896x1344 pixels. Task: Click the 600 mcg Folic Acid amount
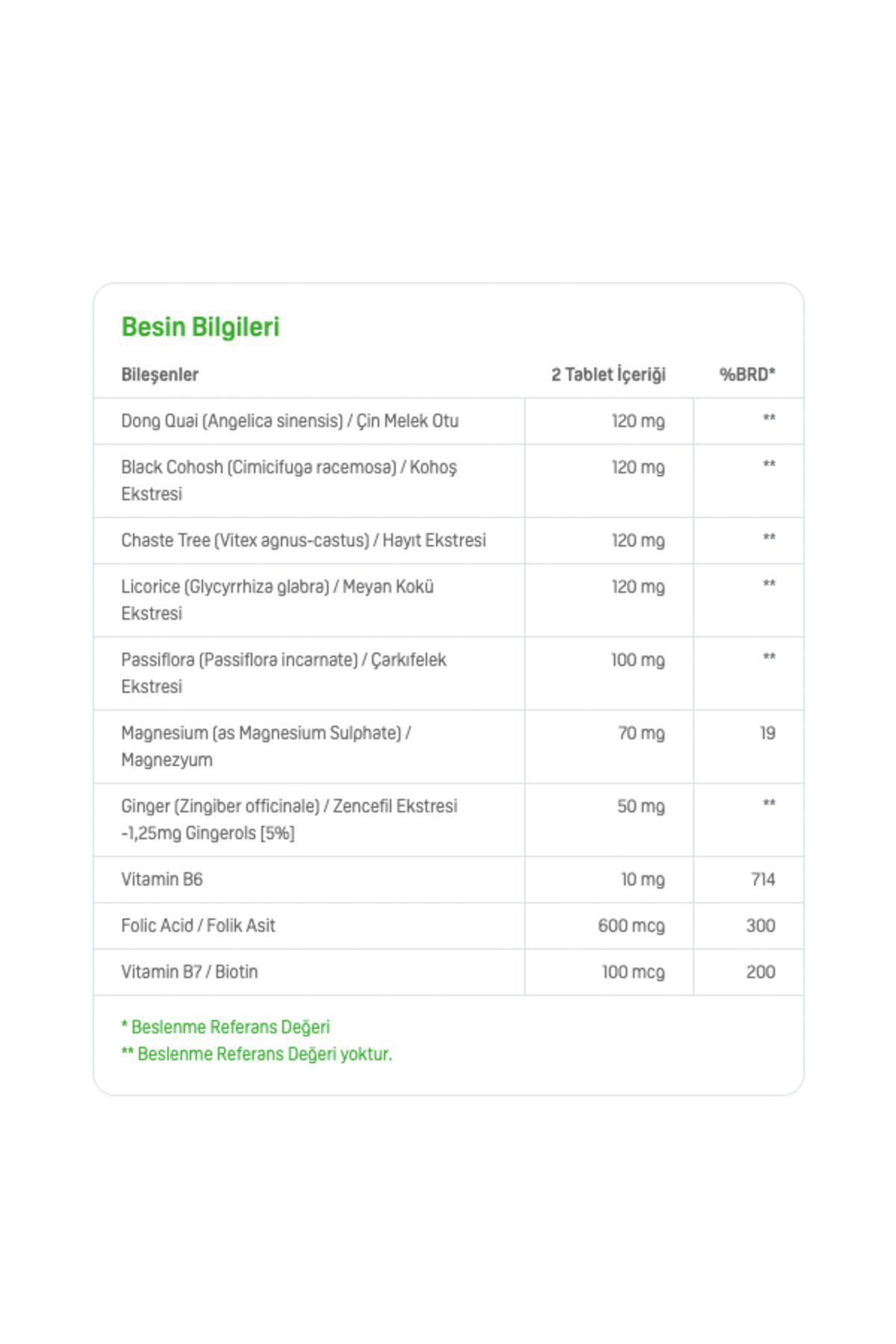(x=631, y=926)
